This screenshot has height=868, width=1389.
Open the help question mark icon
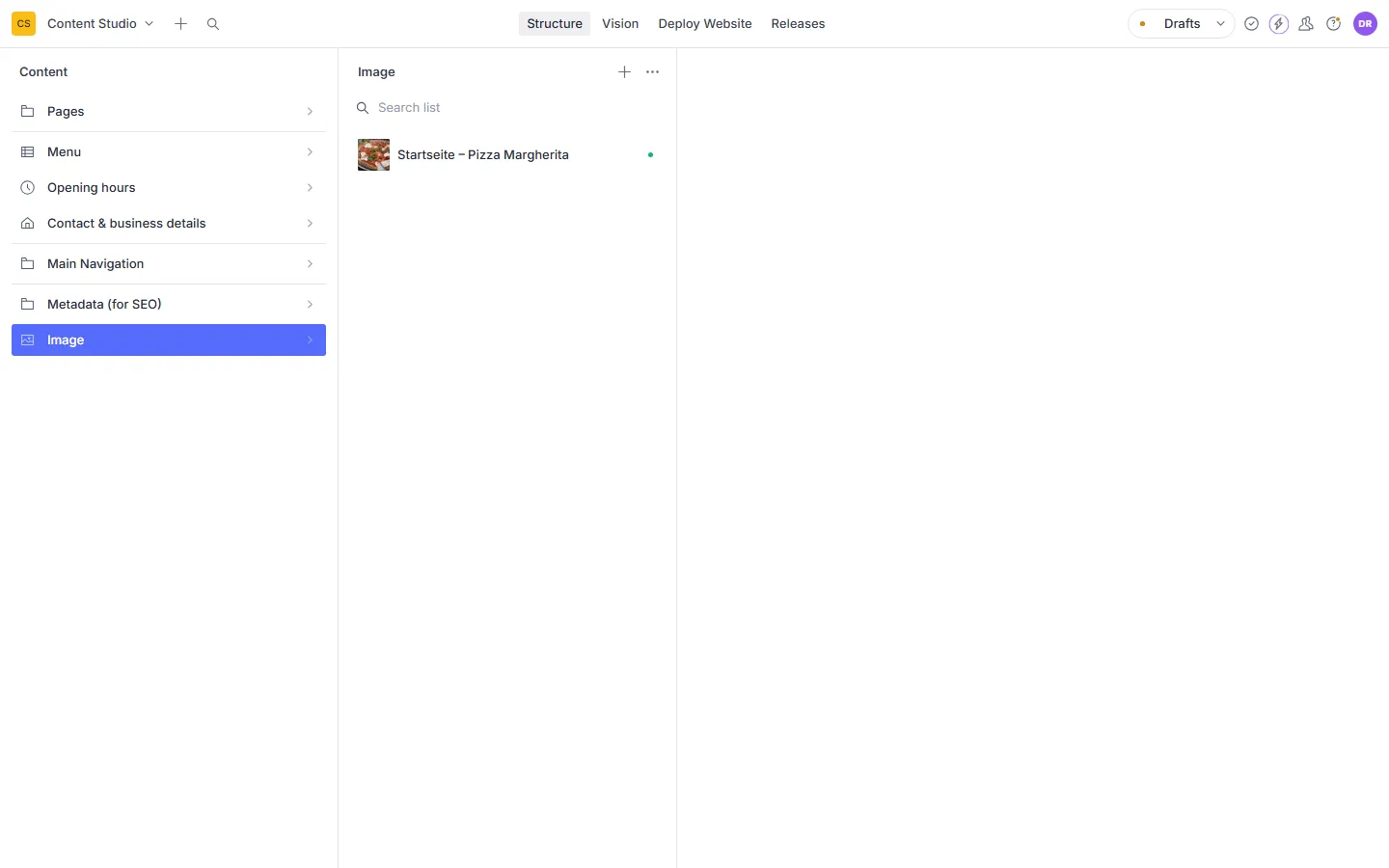(1334, 23)
